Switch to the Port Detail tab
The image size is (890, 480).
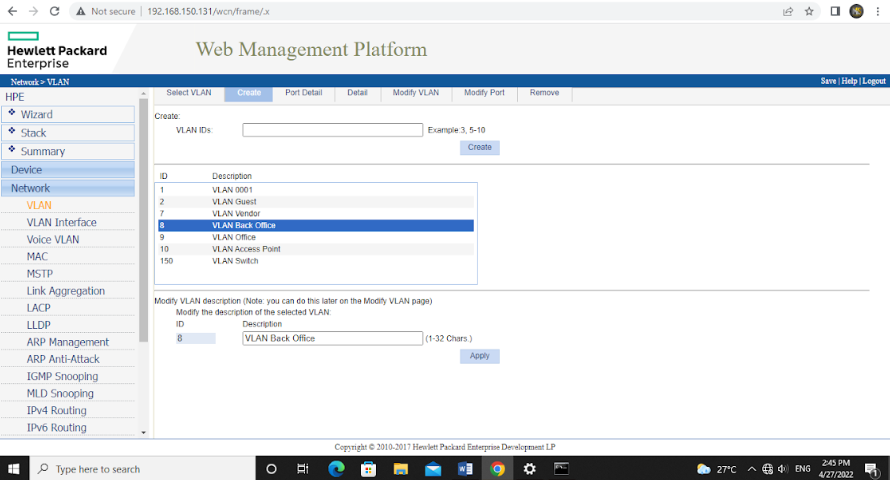(303, 93)
